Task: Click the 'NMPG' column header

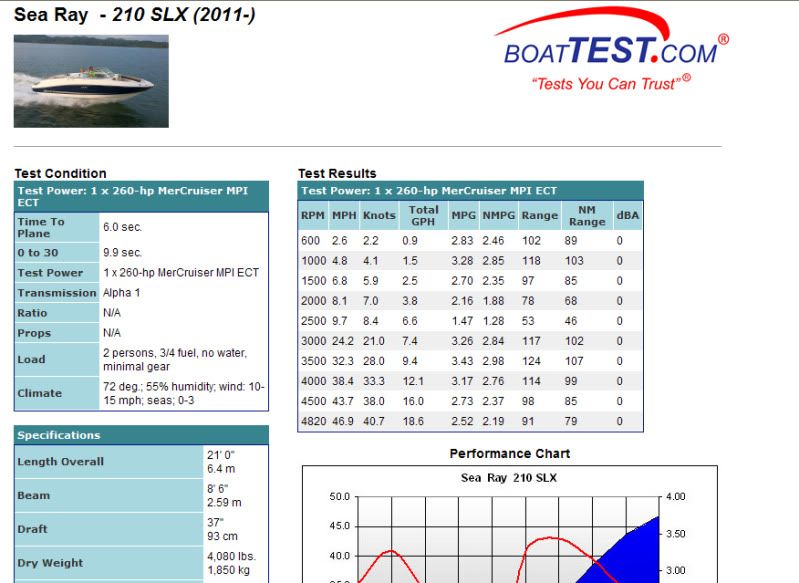Action: click(x=499, y=216)
